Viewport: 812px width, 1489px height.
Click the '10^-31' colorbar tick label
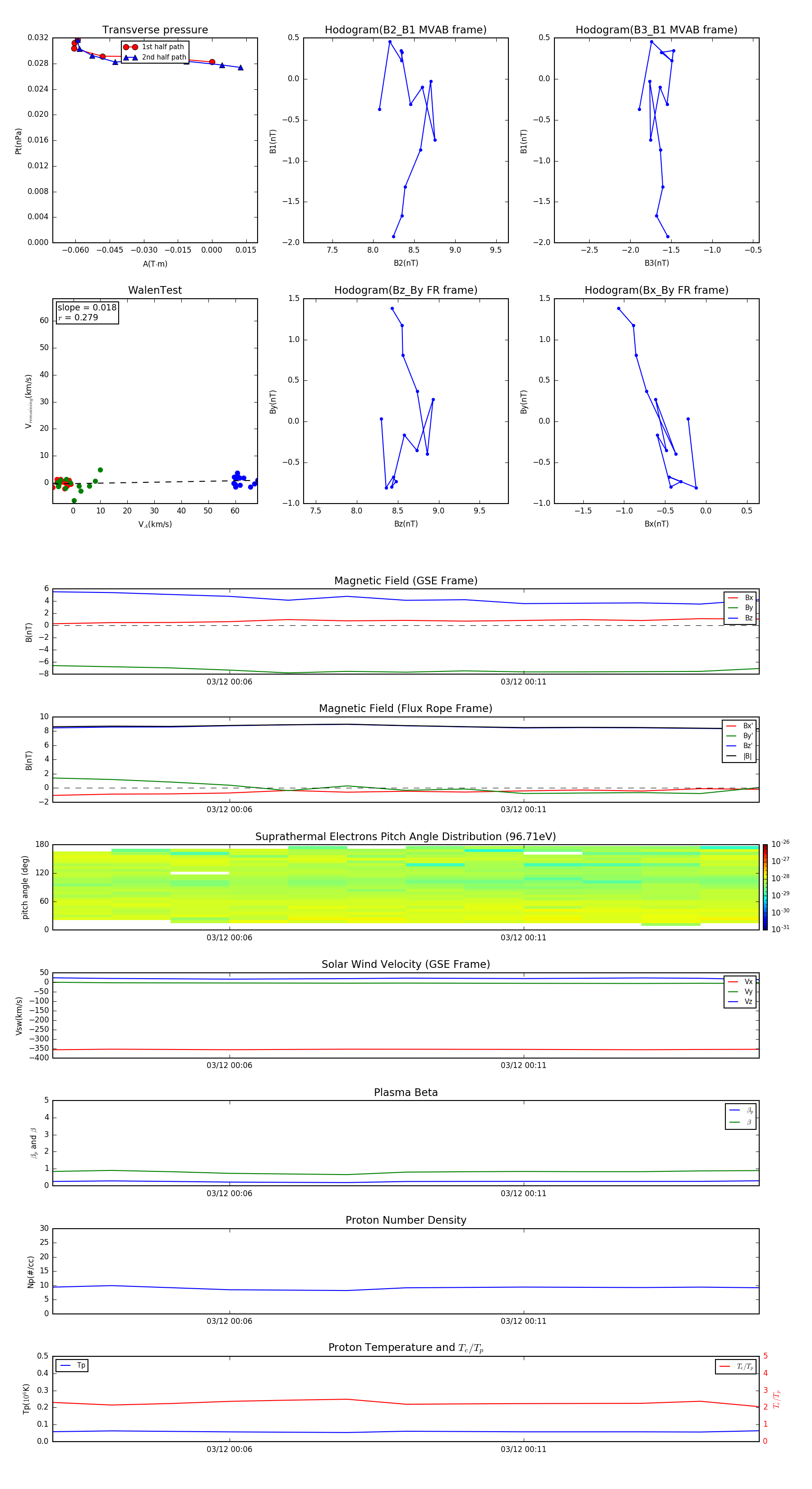pos(780,929)
